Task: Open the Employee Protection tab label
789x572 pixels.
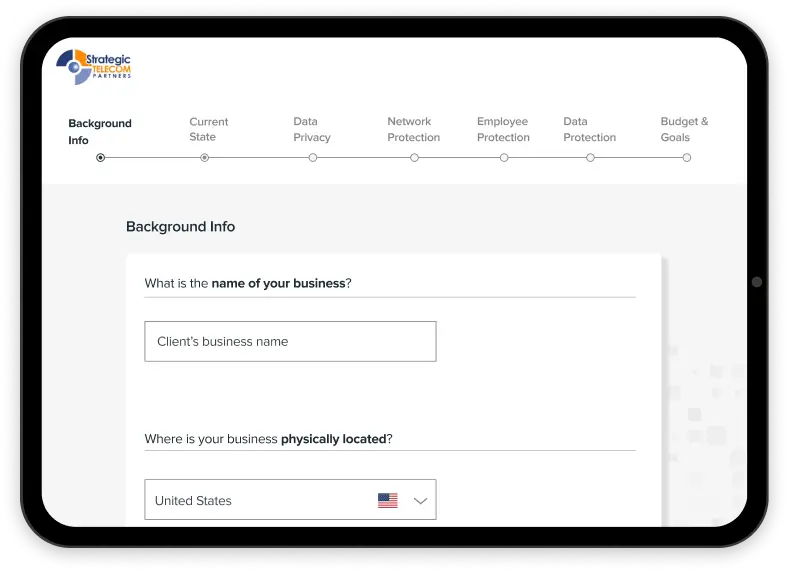Action: [x=503, y=129]
